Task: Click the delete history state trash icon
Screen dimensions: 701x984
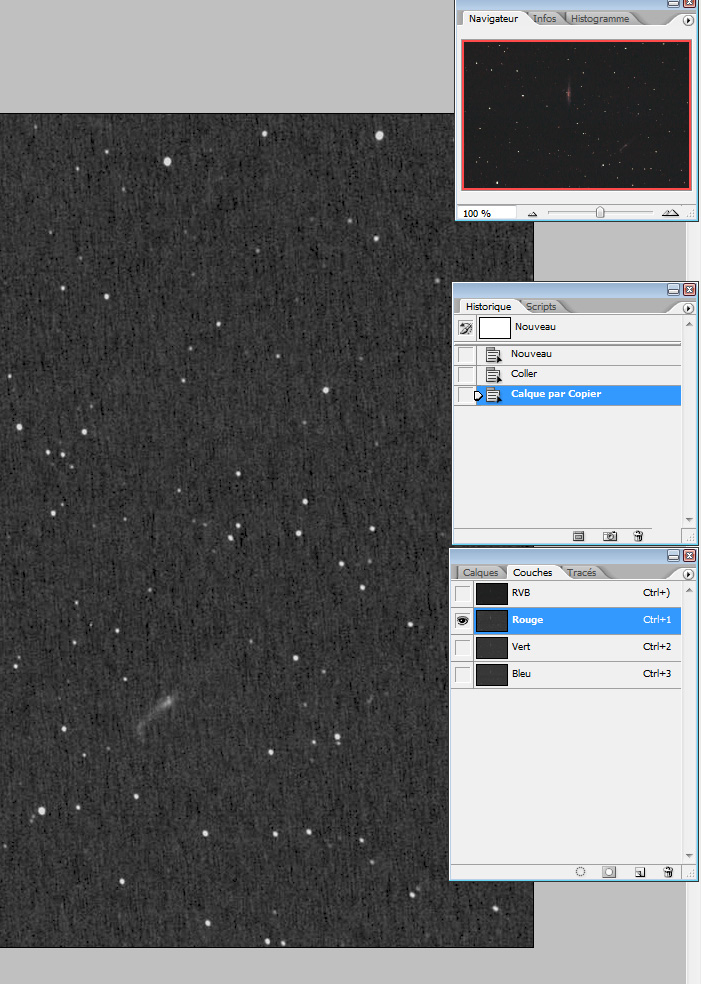Action: click(638, 536)
